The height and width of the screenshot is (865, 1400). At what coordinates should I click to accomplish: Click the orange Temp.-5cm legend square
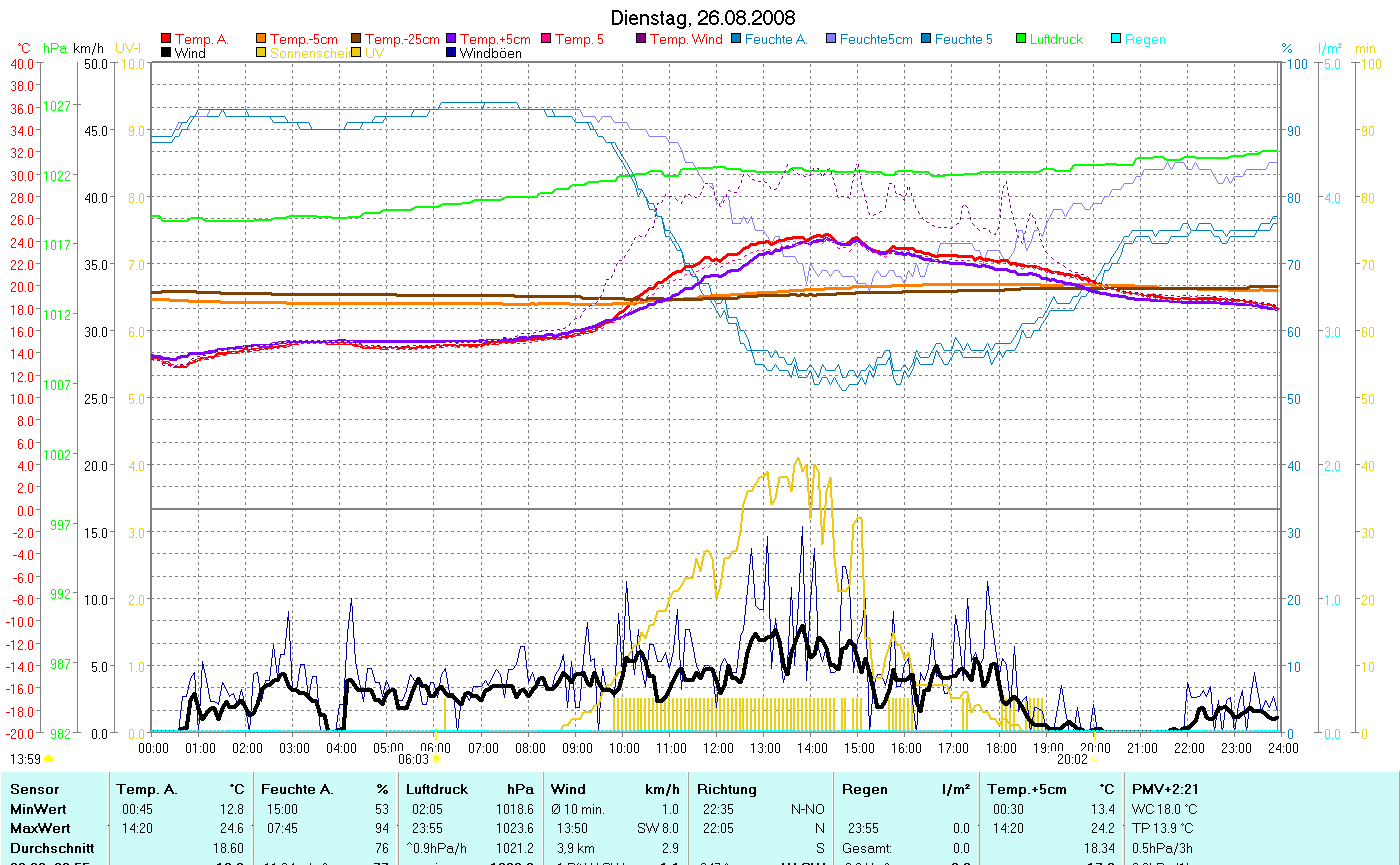tap(262, 40)
